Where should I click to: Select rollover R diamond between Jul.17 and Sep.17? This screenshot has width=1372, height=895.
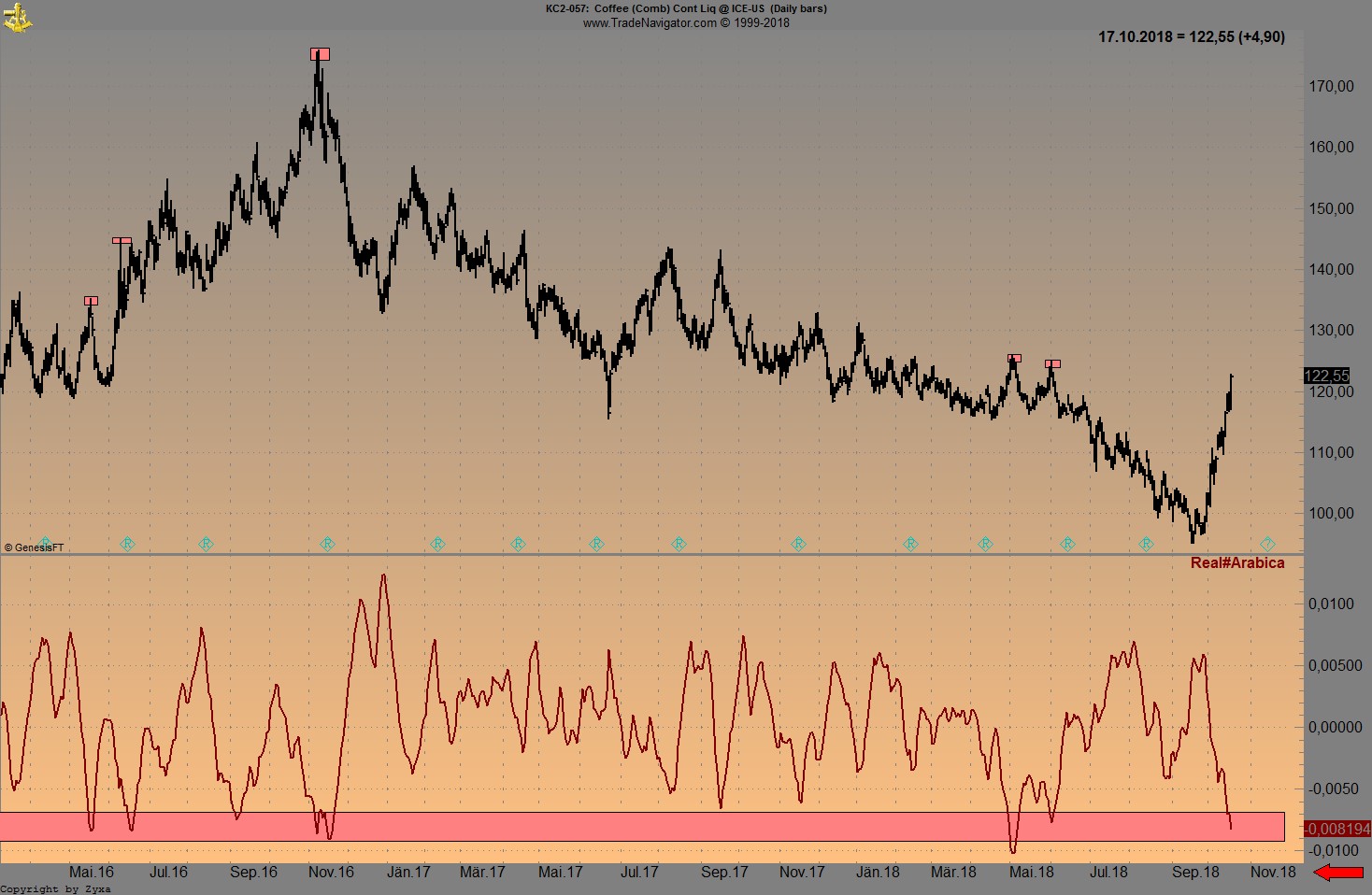[x=679, y=544]
